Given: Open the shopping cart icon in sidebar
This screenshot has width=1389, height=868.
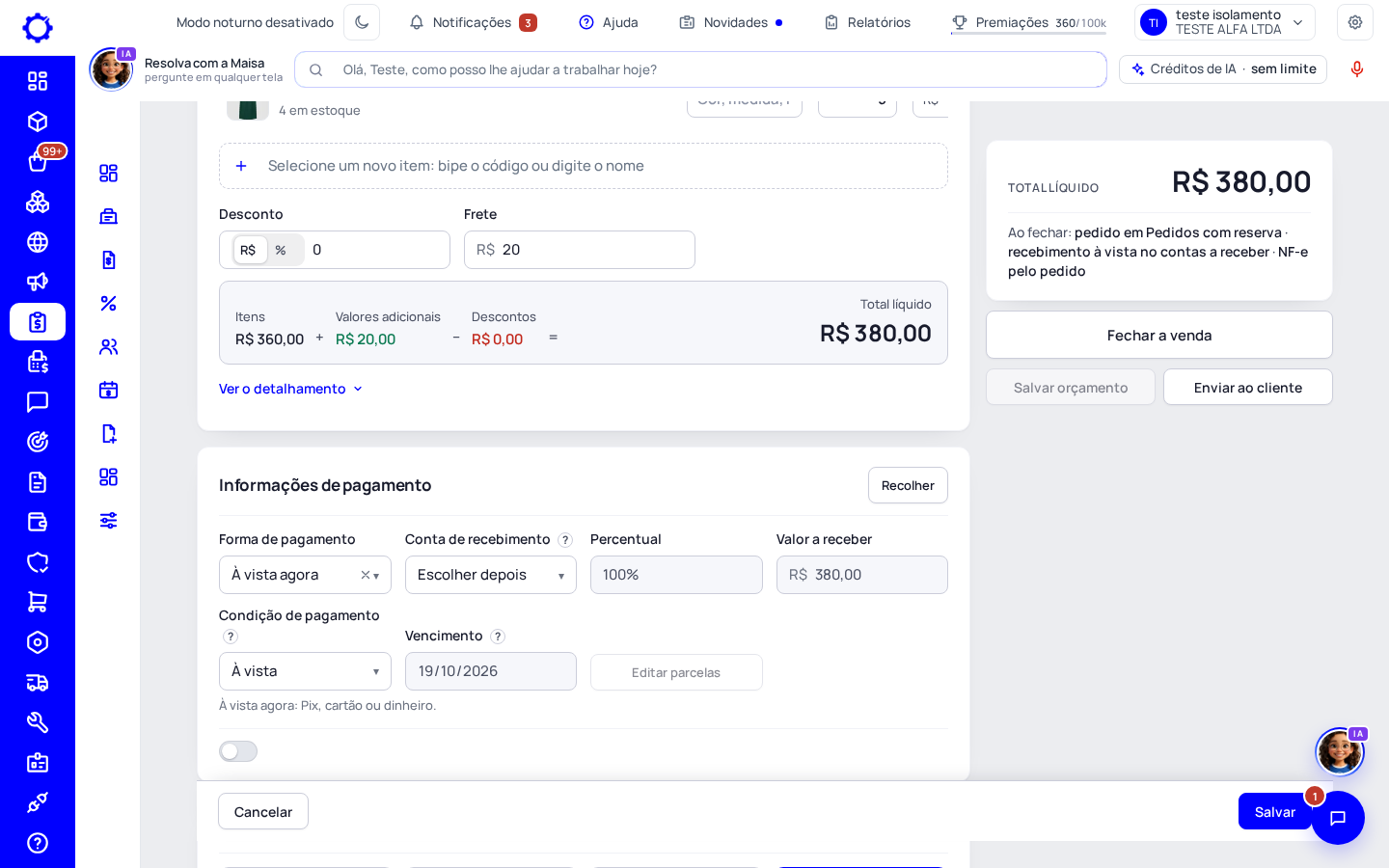Looking at the screenshot, I should point(38,602).
